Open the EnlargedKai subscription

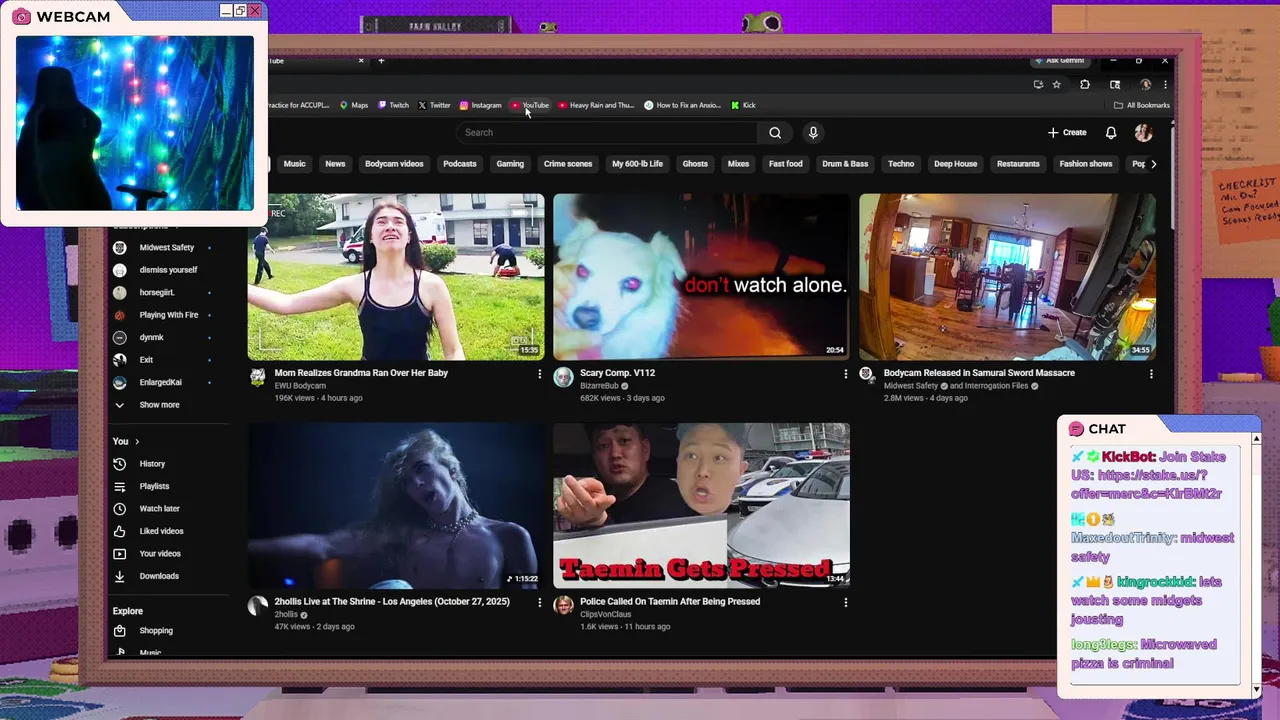click(160, 383)
